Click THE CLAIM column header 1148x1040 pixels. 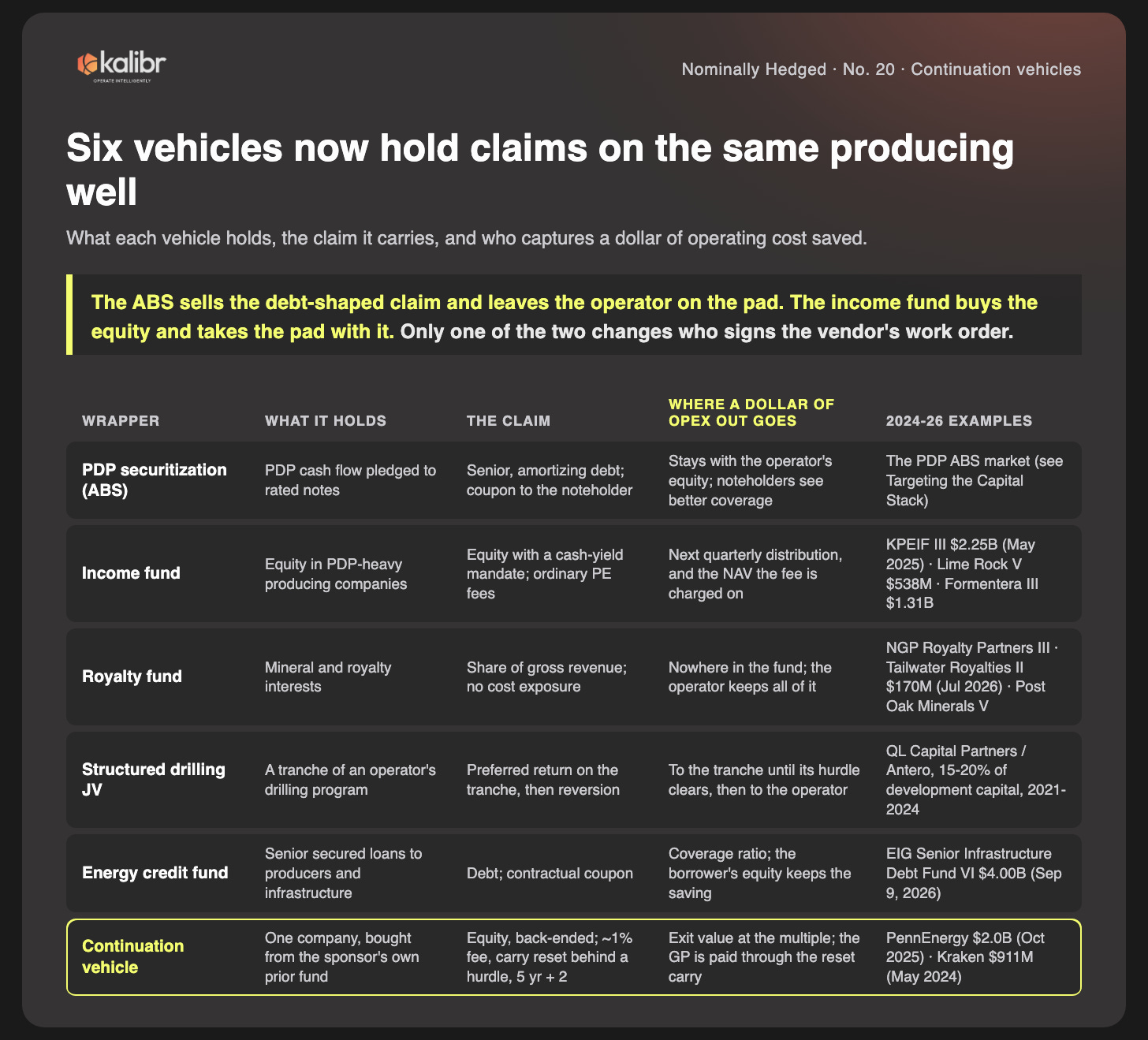click(509, 421)
